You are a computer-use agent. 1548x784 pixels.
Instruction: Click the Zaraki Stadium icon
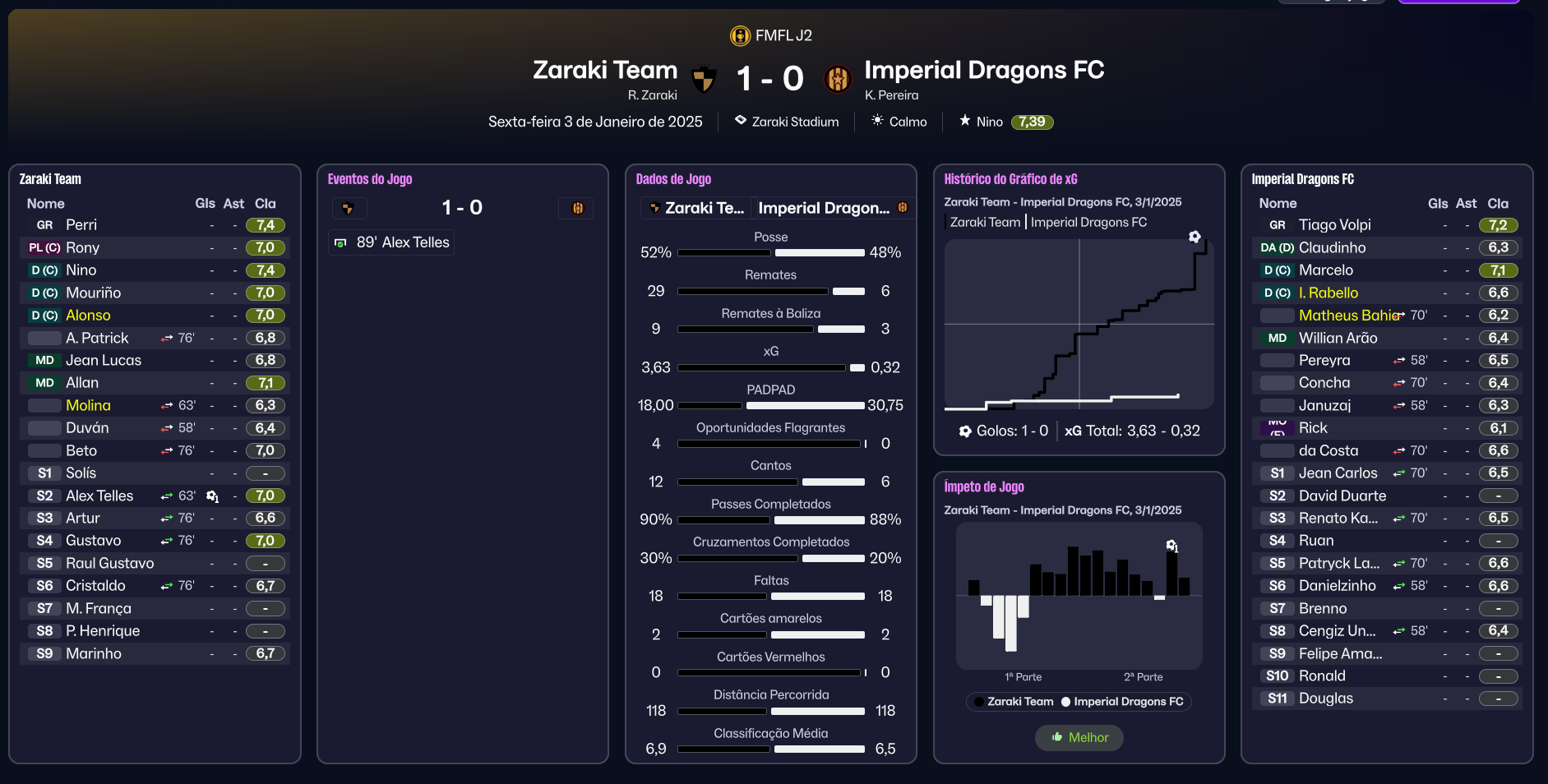741,121
